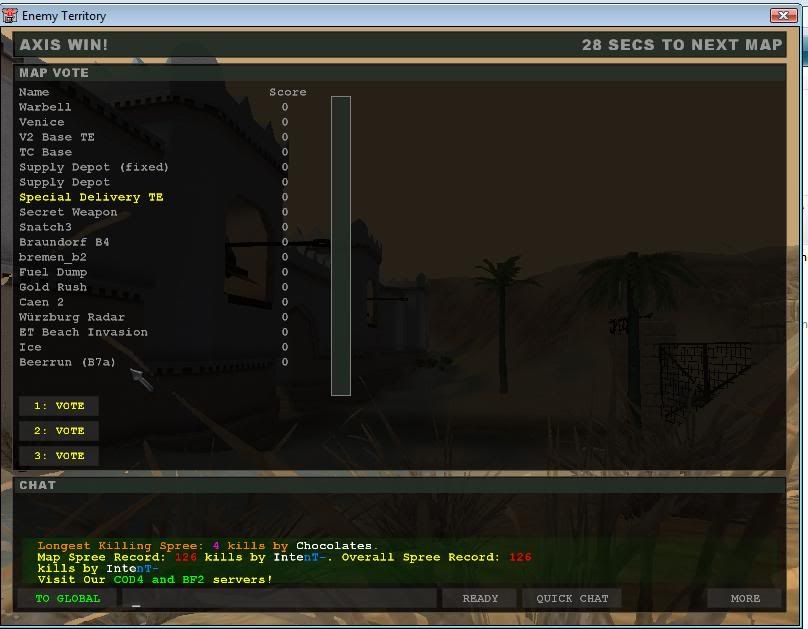Image resolution: width=808 pixels, height=629 pixels.
Task: Click the READY button
Action: click(x=480, y=599)
